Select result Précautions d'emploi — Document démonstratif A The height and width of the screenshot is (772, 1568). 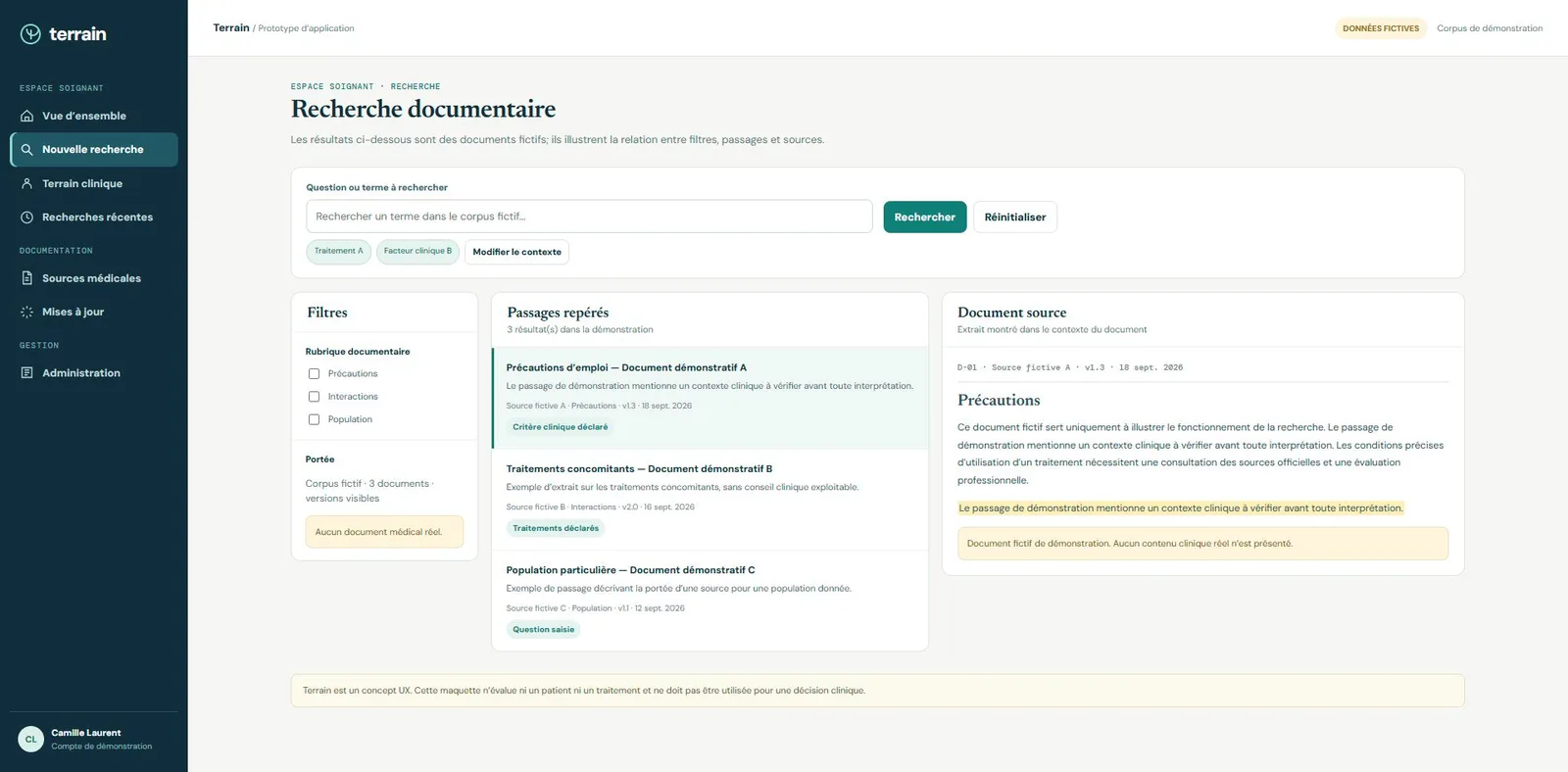710,398
